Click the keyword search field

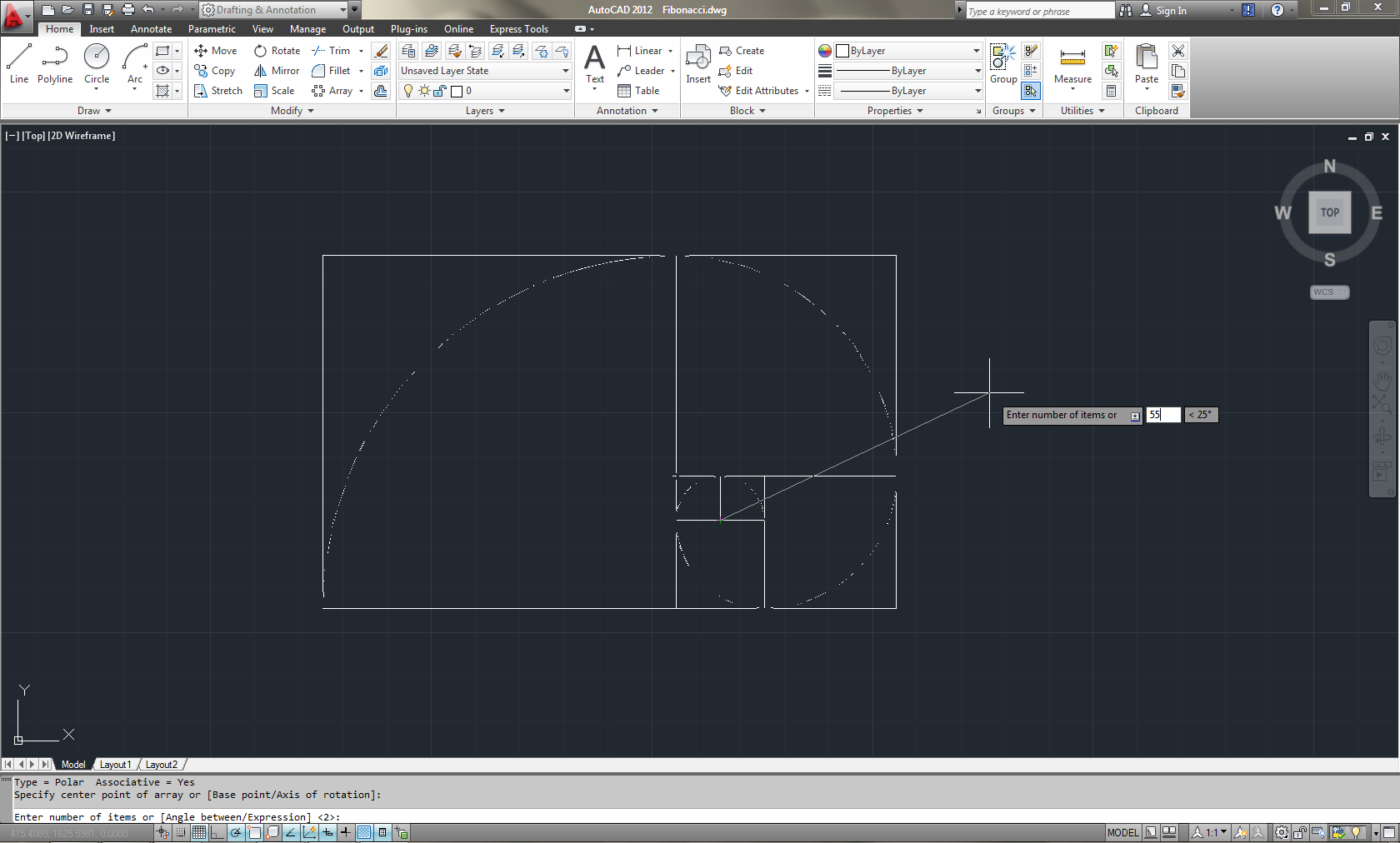click(1039, 11)
